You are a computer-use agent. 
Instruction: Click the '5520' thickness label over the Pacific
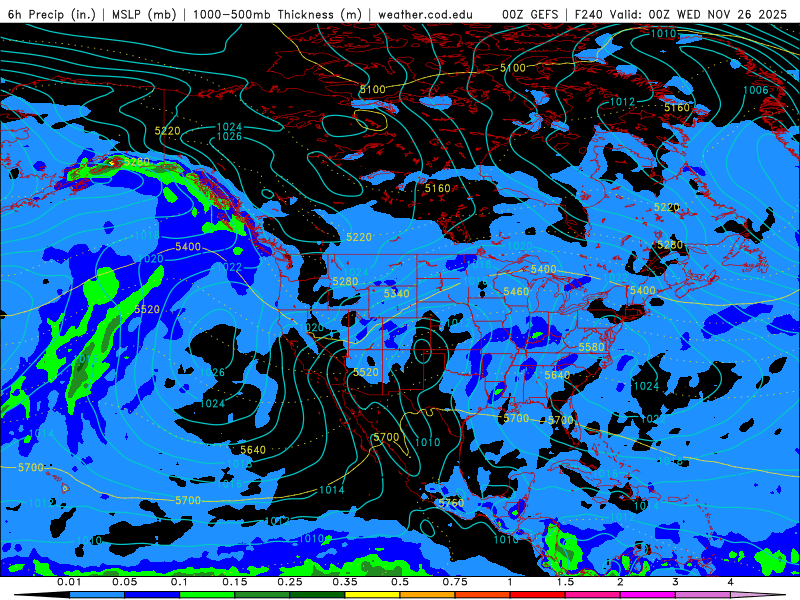point(147,309)
